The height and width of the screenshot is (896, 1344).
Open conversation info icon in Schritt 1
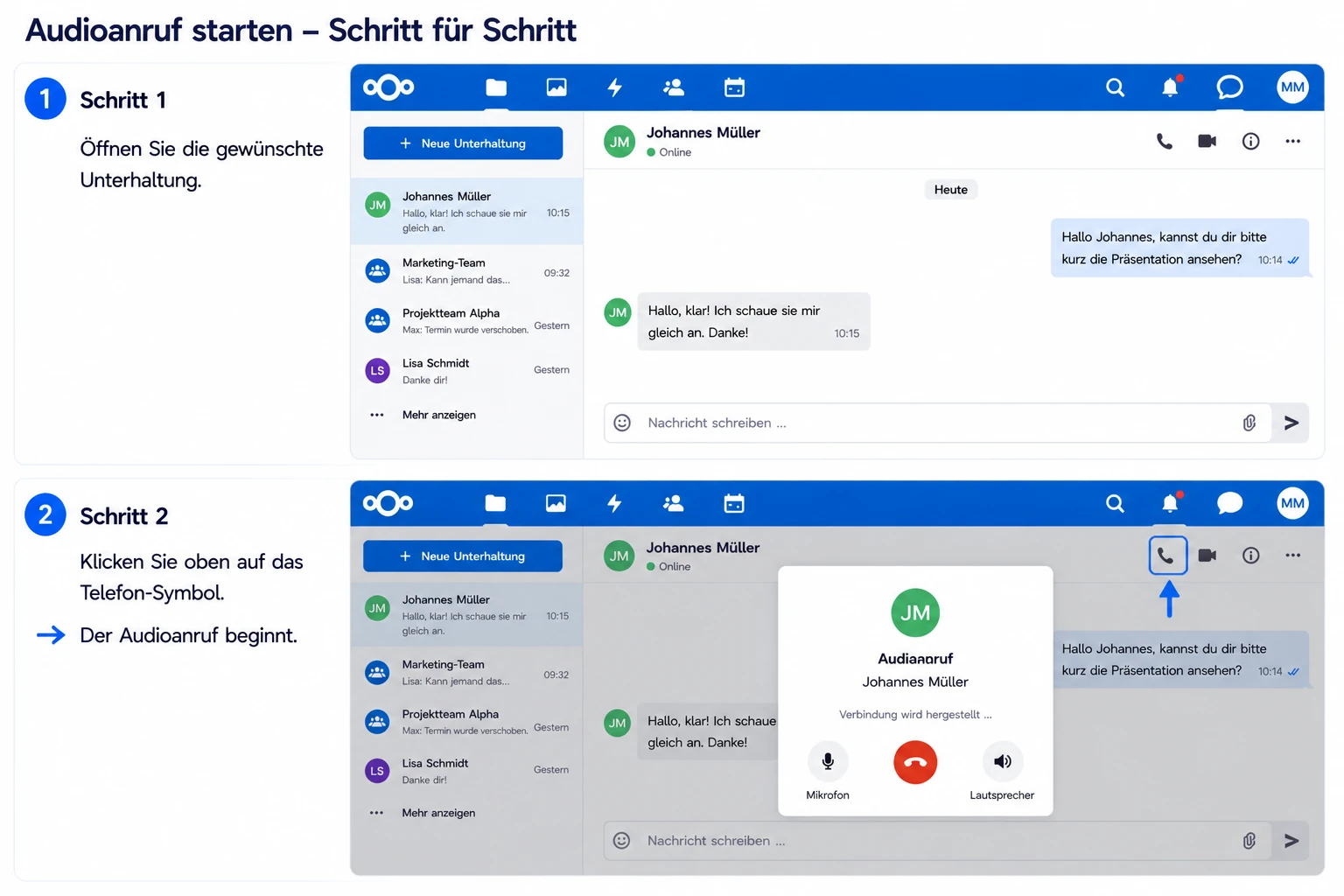[x=1251, y=141]
